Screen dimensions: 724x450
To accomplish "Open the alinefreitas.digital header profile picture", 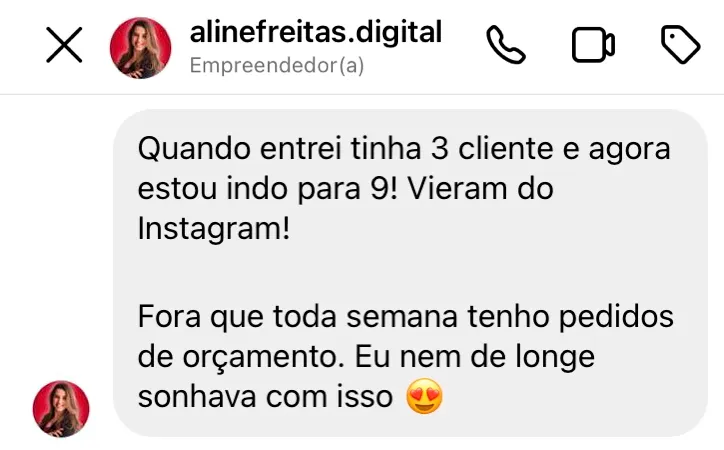I will (x=140, y=48).
